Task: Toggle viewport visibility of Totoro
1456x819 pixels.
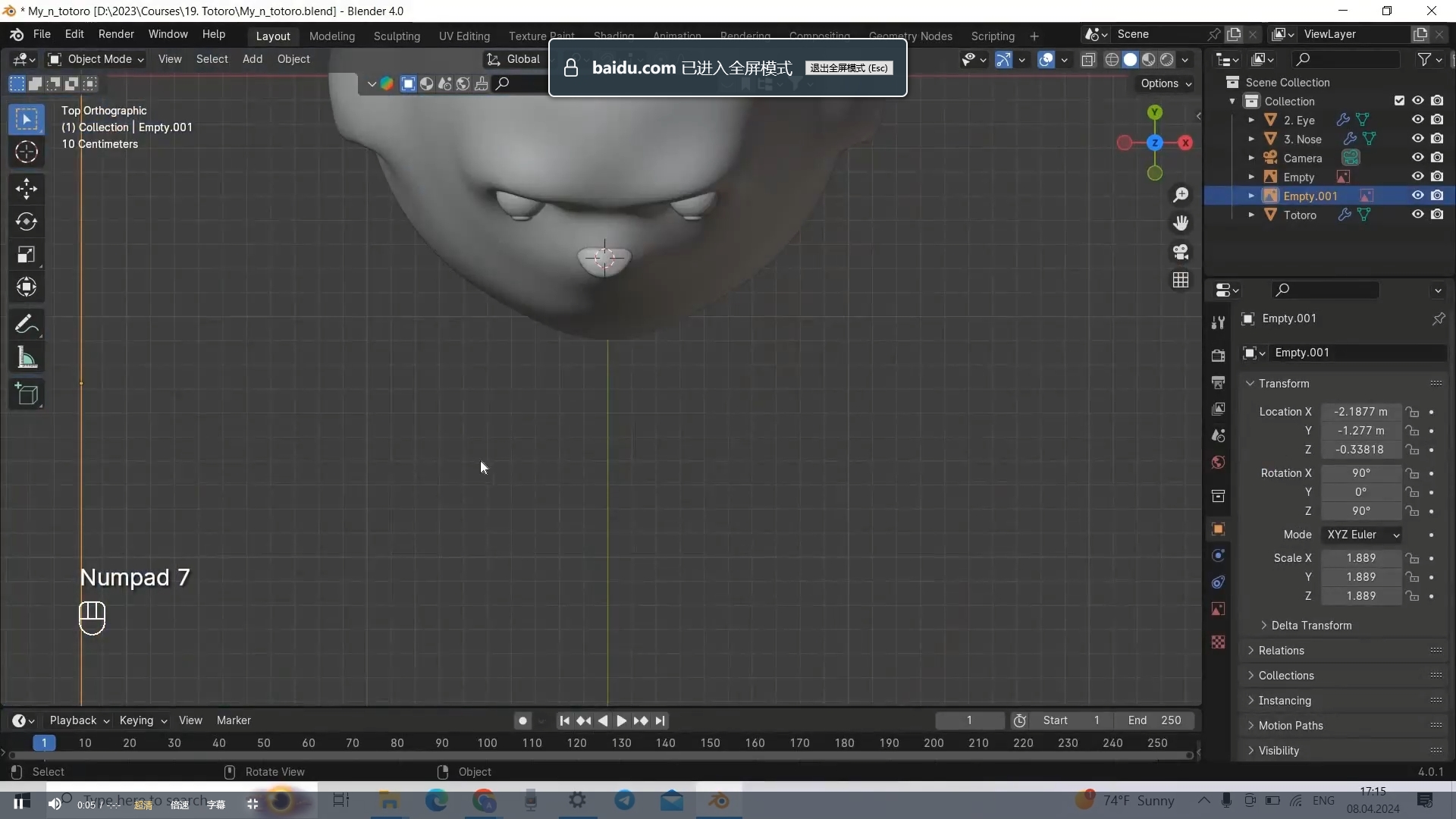Action: (1417, 215)
